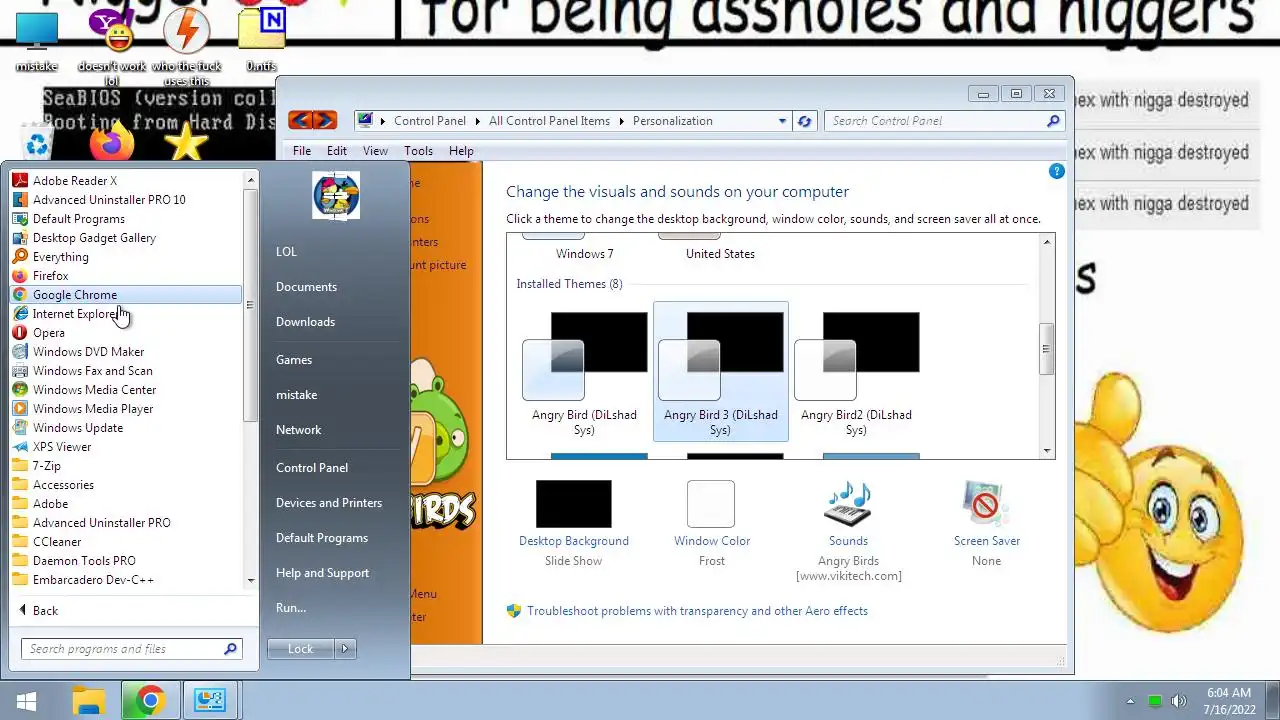Image resolution: width=1280 pixels, height=720 pixels.
Task: Click the program list scroll down arrow
Action: coord(251,580)
